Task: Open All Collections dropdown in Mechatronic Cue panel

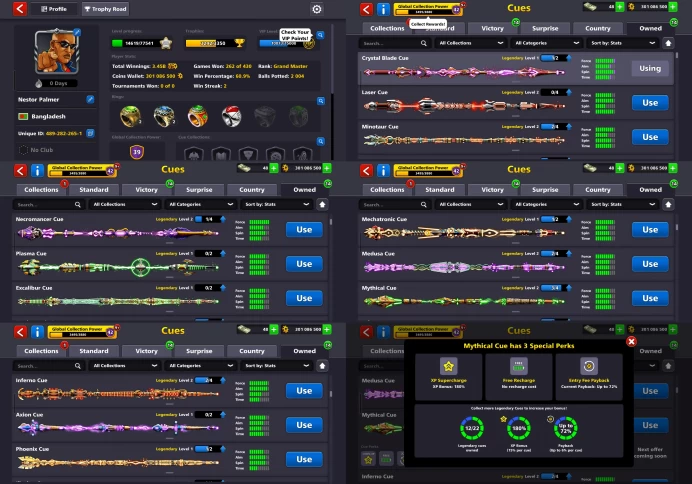Action: coord(470,204)
